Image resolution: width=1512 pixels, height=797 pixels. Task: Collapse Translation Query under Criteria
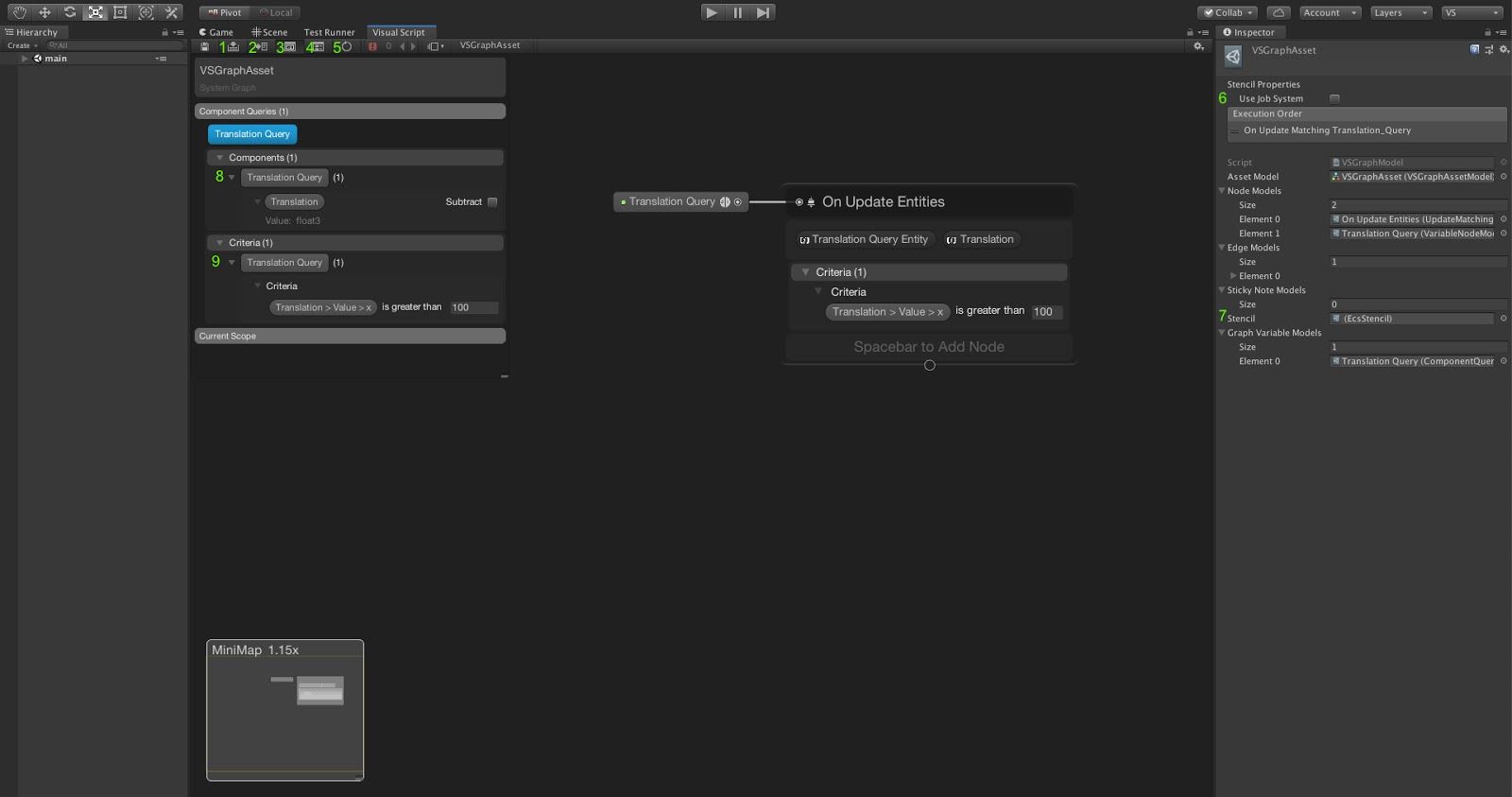[x=232, y=263]
